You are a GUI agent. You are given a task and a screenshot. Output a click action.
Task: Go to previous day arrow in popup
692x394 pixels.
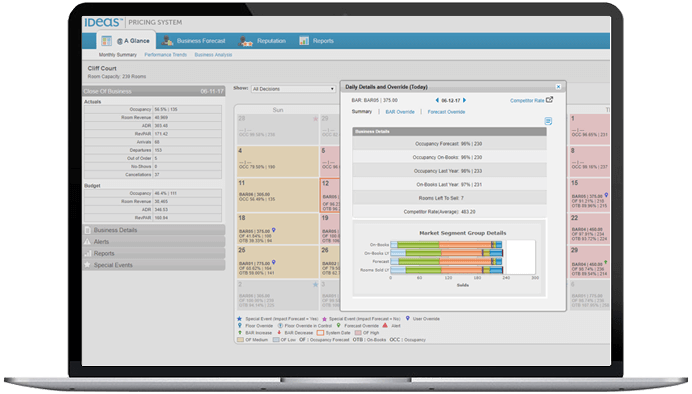[x=437, y=100]
